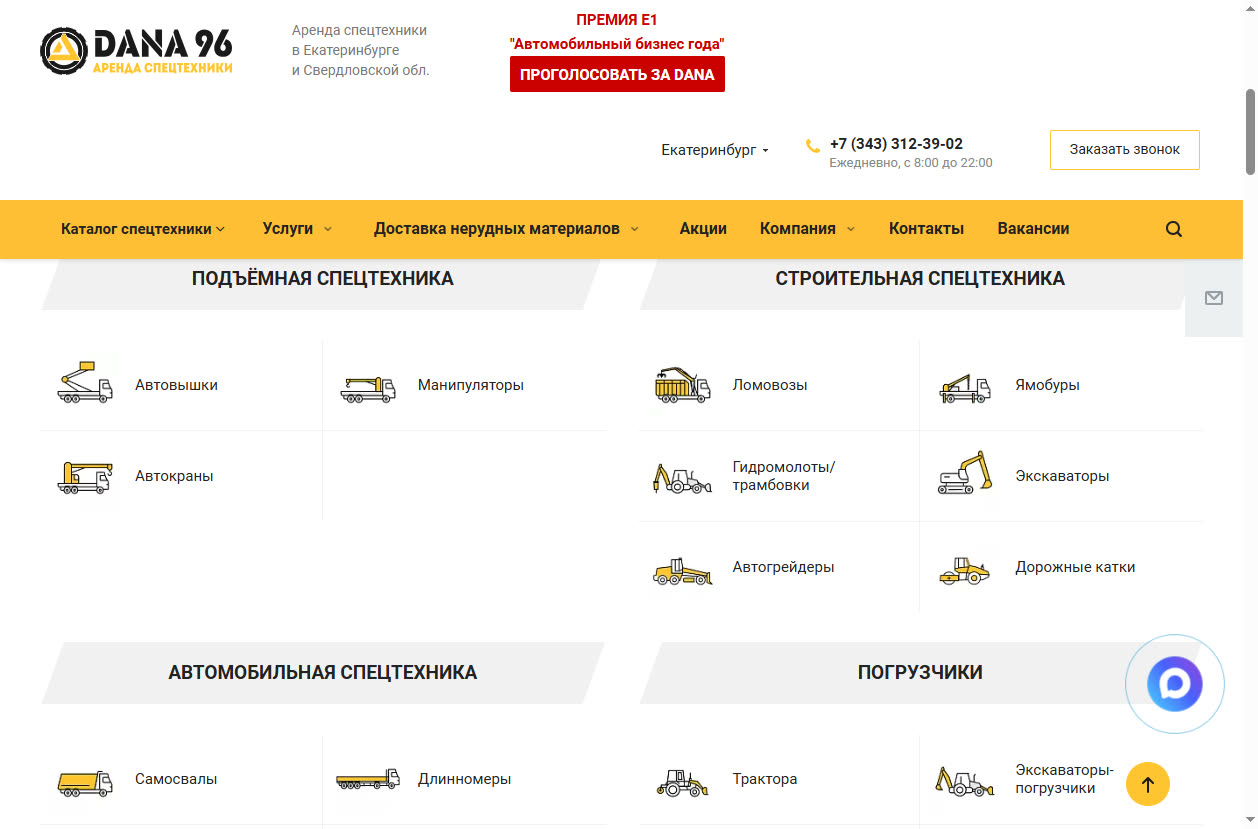Open the Екатеринбург city selector

pos(715,150)
